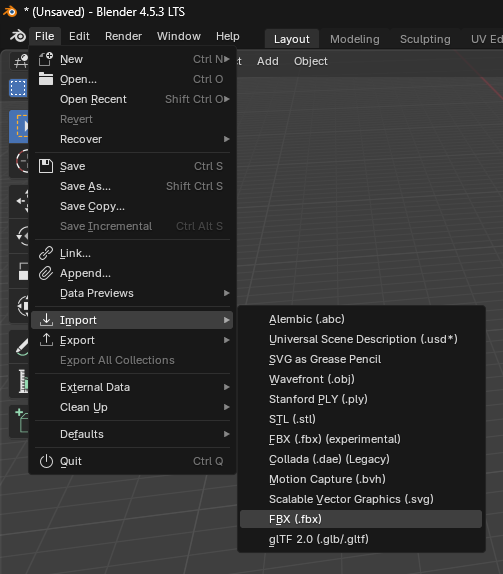The image size is (503, 574).
Task: Switch to the Layout workspace tab
Action: click(292, 39)
